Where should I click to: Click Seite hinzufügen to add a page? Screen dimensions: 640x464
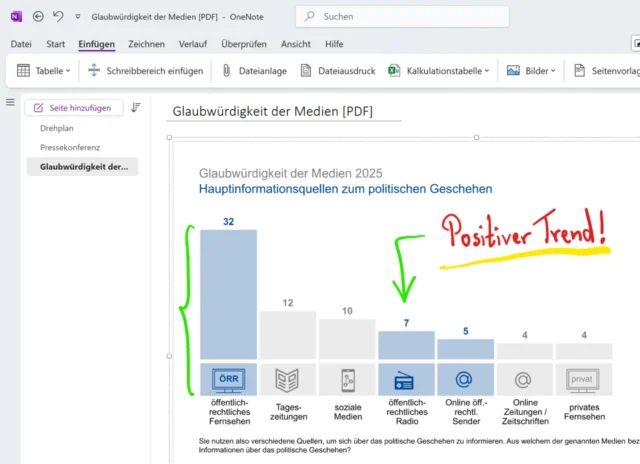(73, 108)
